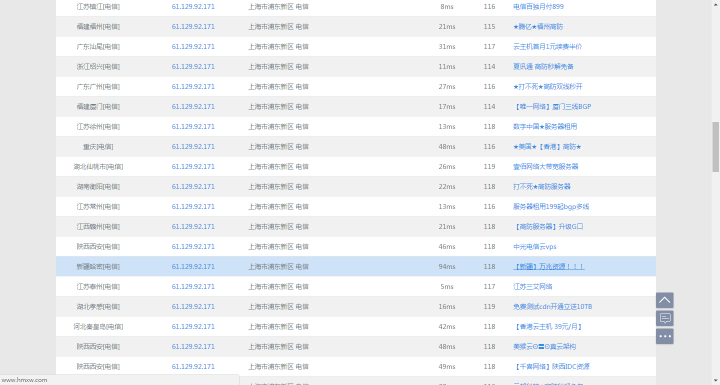Select the 湖北孝感[电信] node cell
The width and height of the screenshot is (720, 385).
pyautogui.click(x=98, y=306)
